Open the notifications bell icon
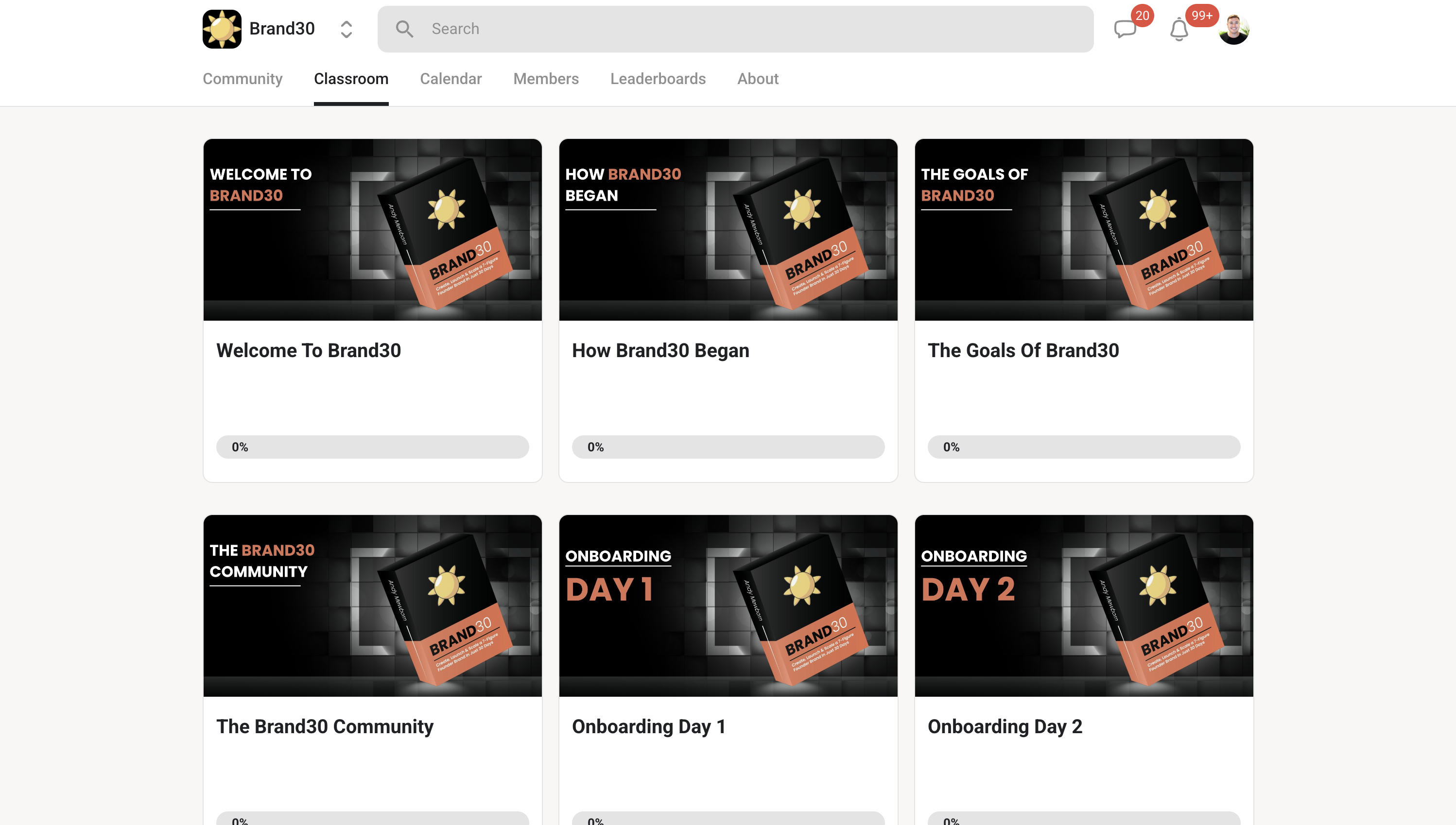Image resolution: width=1456 pixels, height=825 pixels. pos(1179,30)
